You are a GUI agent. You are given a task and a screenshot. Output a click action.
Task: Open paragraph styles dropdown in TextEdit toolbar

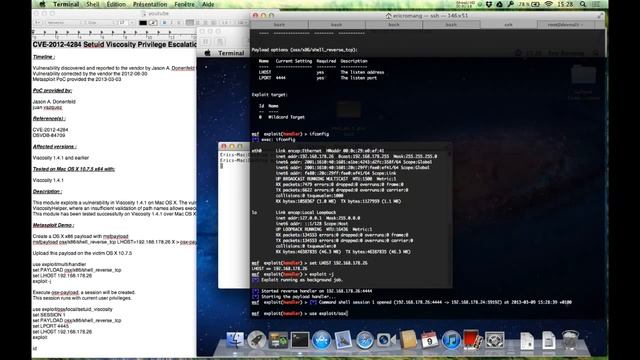38,23
